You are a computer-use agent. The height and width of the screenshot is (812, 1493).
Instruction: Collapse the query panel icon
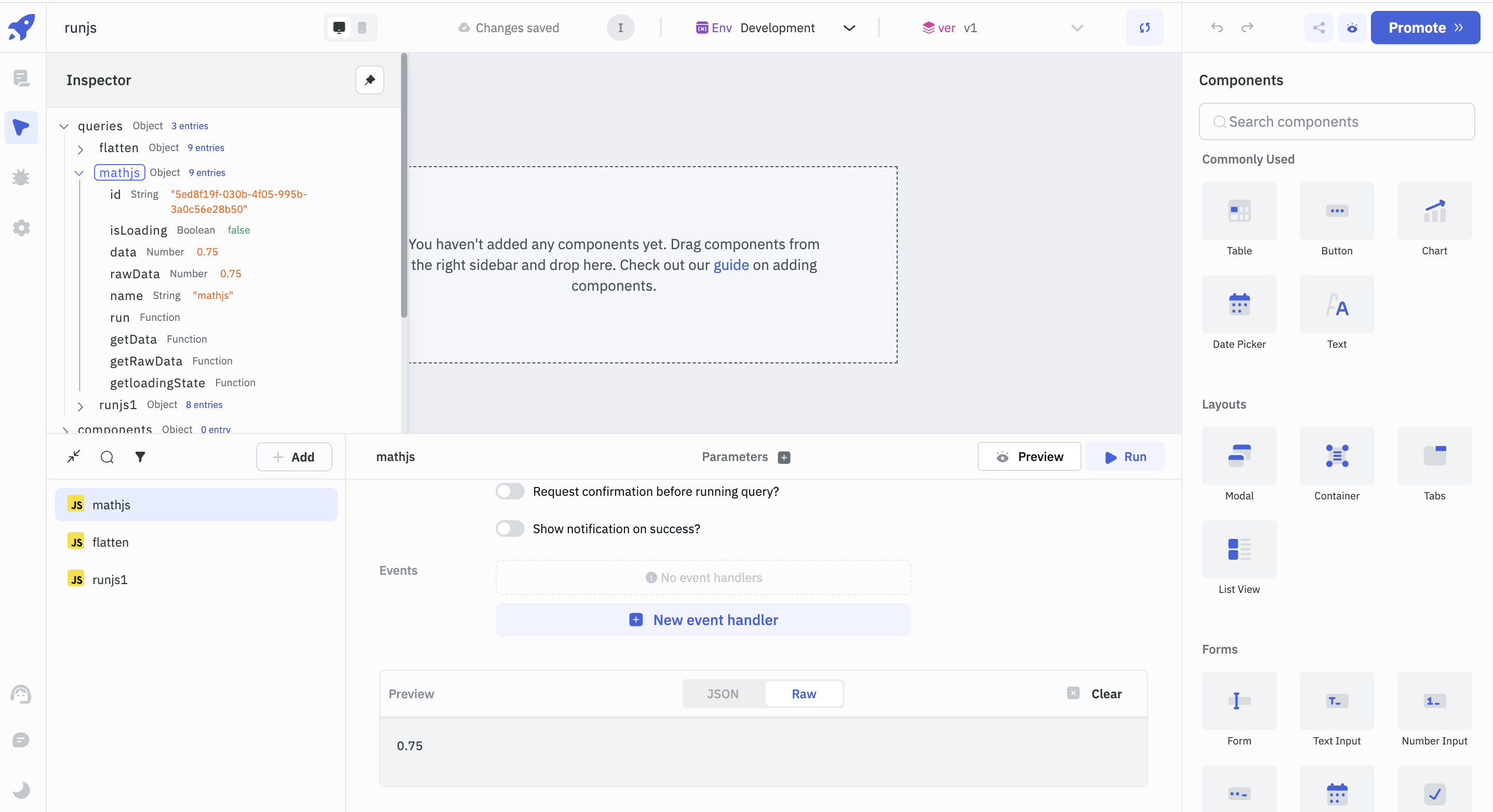(74, 456)
